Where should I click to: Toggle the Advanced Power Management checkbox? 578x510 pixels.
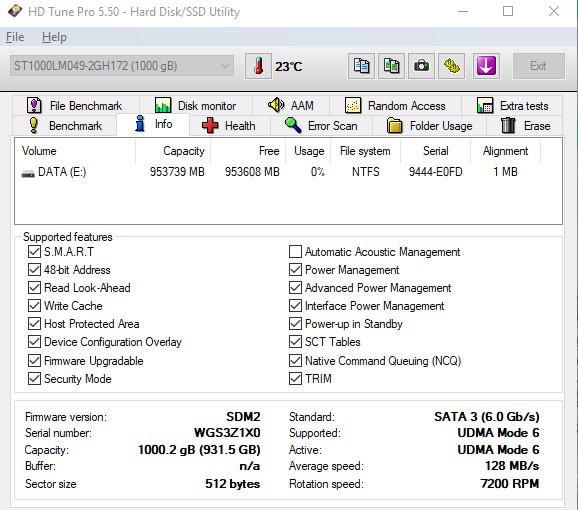(295, 287)
